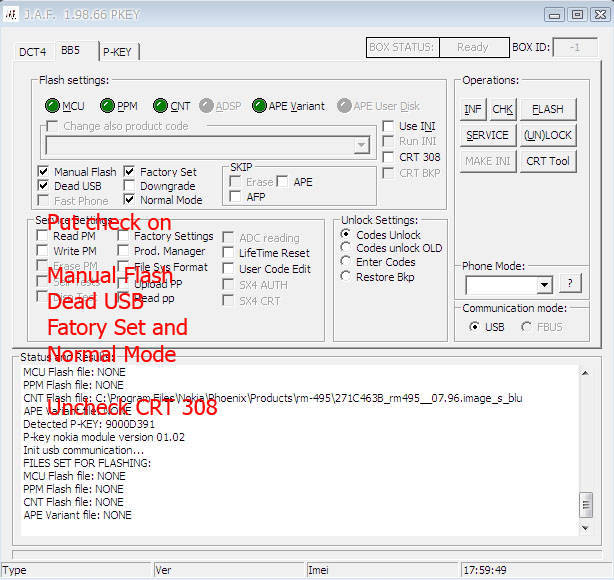Start flashing with the FLASH button
This screenshot has width=614, height=580.
(548, 109)
